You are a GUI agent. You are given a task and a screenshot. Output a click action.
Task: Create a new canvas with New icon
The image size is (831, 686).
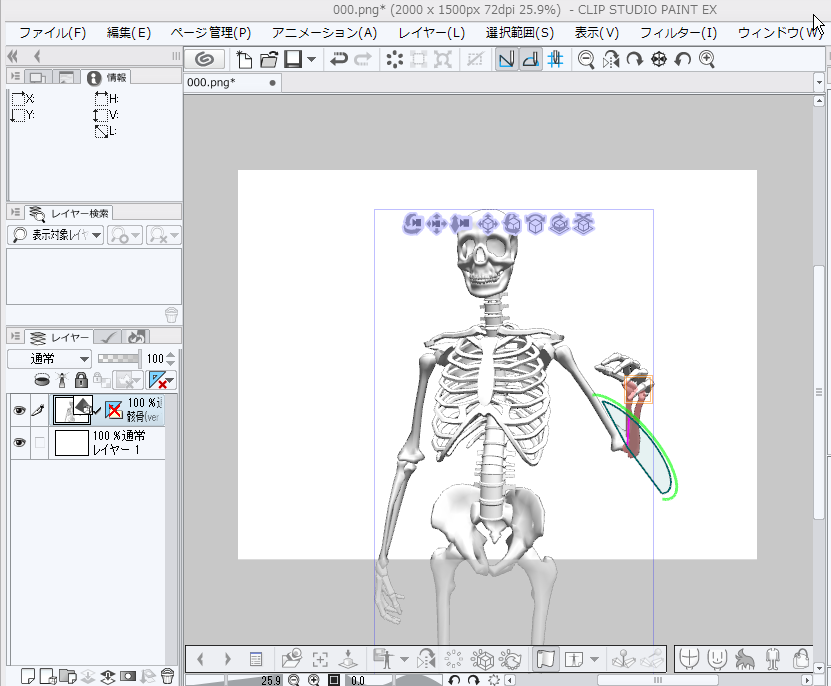[244, 59]
